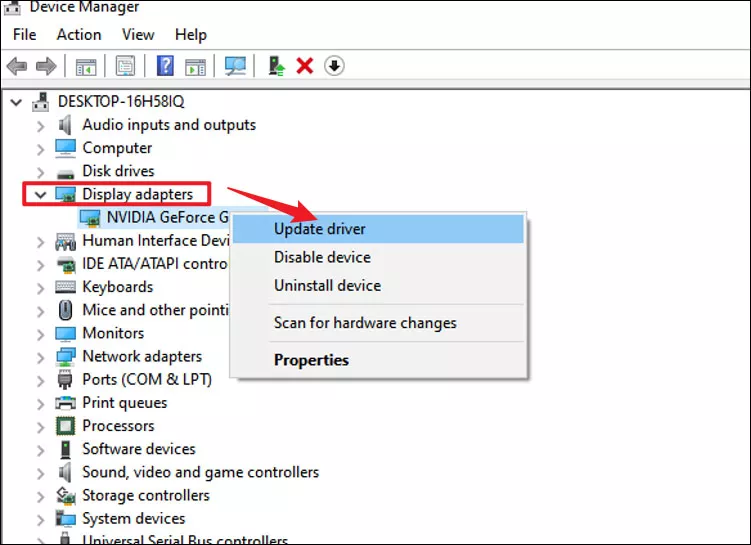The height and width of the screenshot is (545, 751).
Task: Open the File menu
Action: pos(24,34)
